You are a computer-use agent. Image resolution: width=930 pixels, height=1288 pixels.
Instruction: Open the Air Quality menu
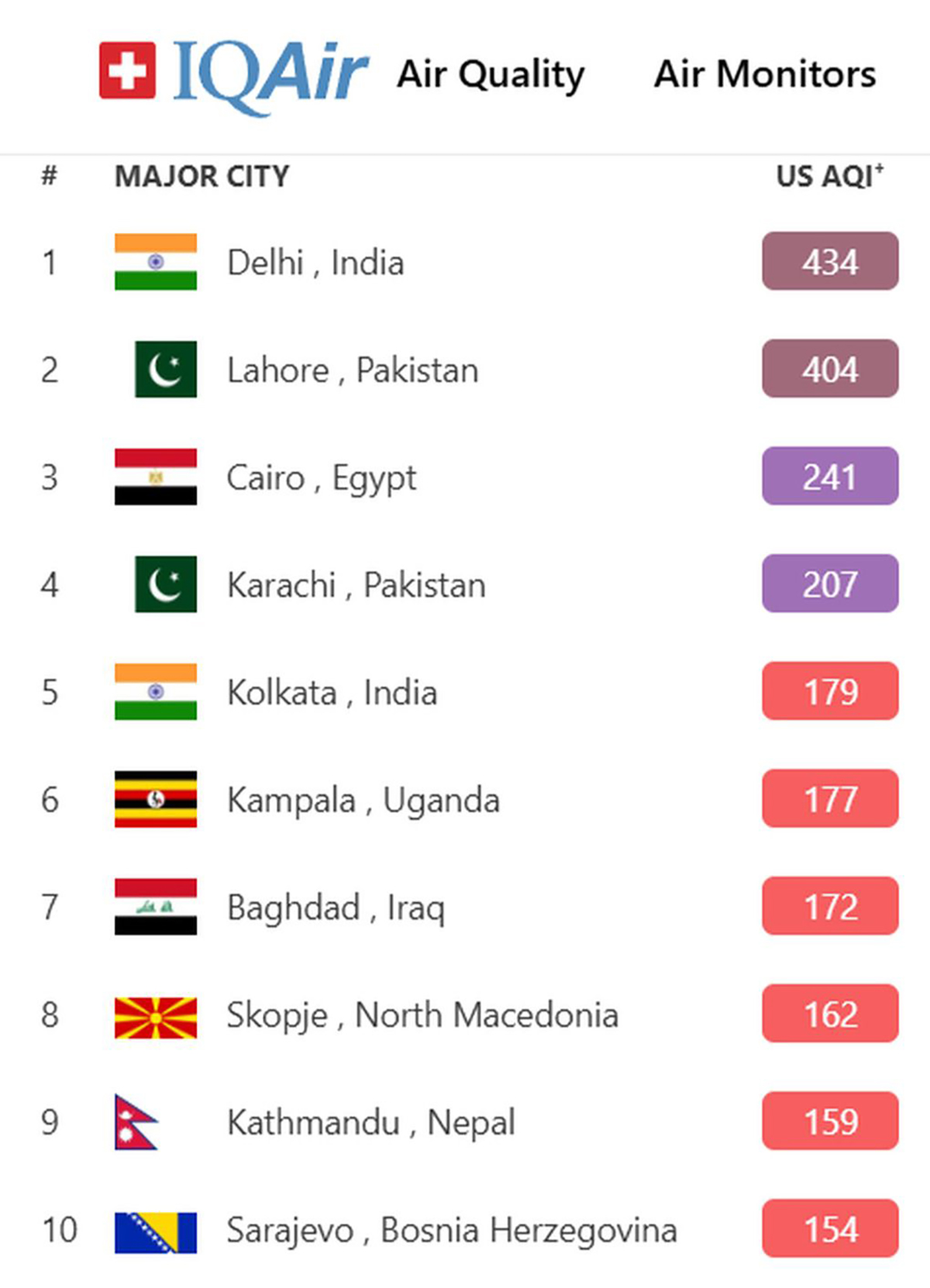point(491,75)
